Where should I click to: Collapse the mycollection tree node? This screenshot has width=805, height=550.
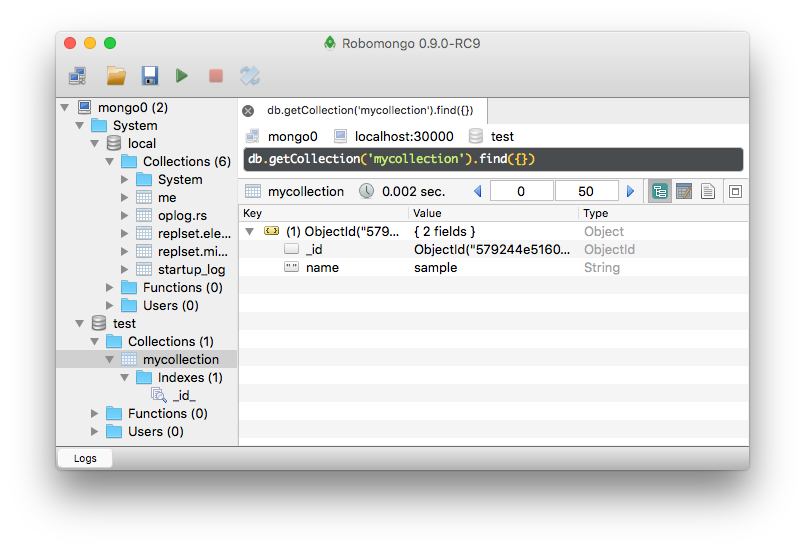pos(109,359)
